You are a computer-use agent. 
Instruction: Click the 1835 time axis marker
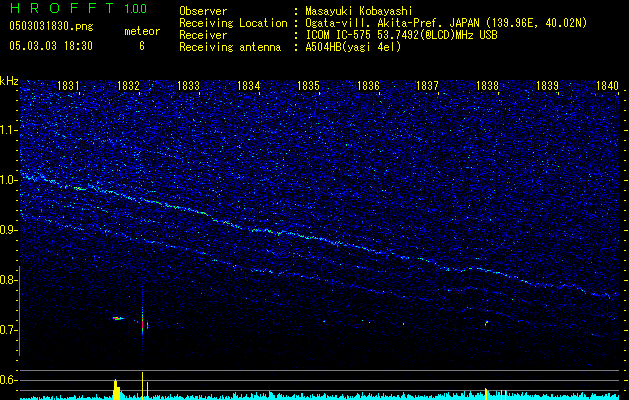point(308,85)
